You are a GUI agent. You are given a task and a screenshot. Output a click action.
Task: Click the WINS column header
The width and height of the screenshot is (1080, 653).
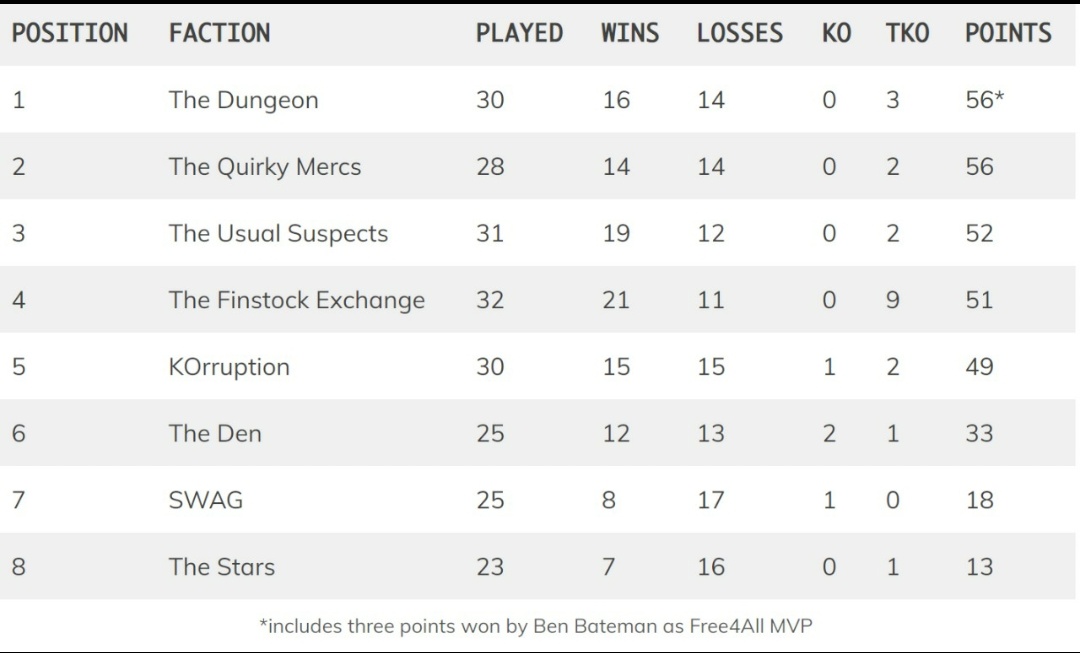[630, 33]
